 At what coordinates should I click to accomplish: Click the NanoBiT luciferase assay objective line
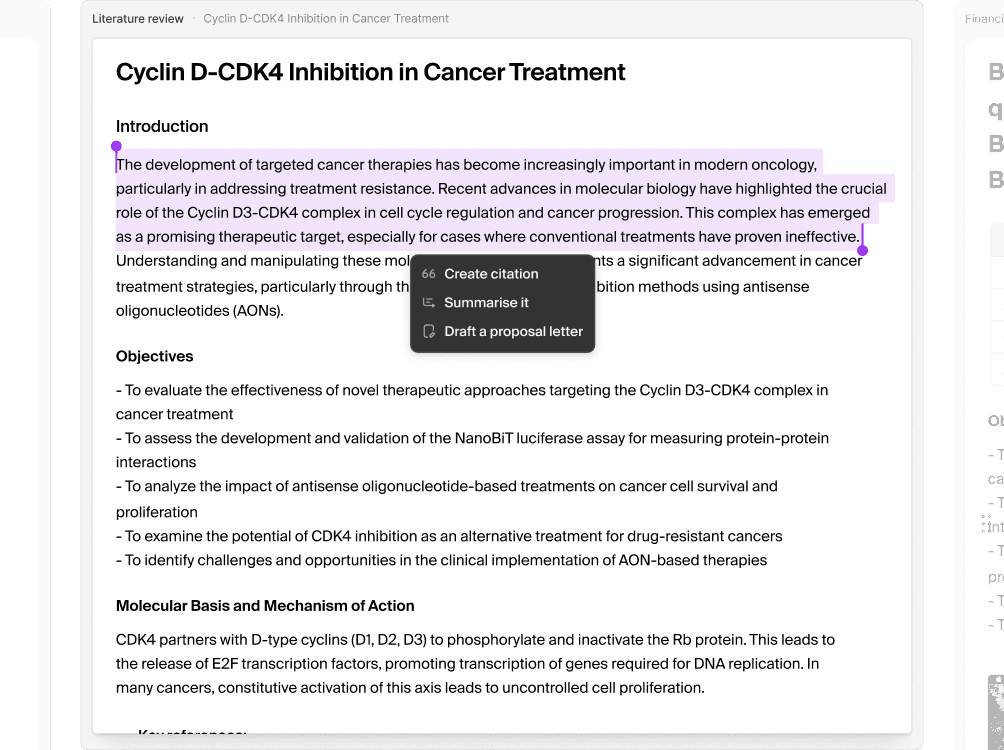tap(473, 450)
